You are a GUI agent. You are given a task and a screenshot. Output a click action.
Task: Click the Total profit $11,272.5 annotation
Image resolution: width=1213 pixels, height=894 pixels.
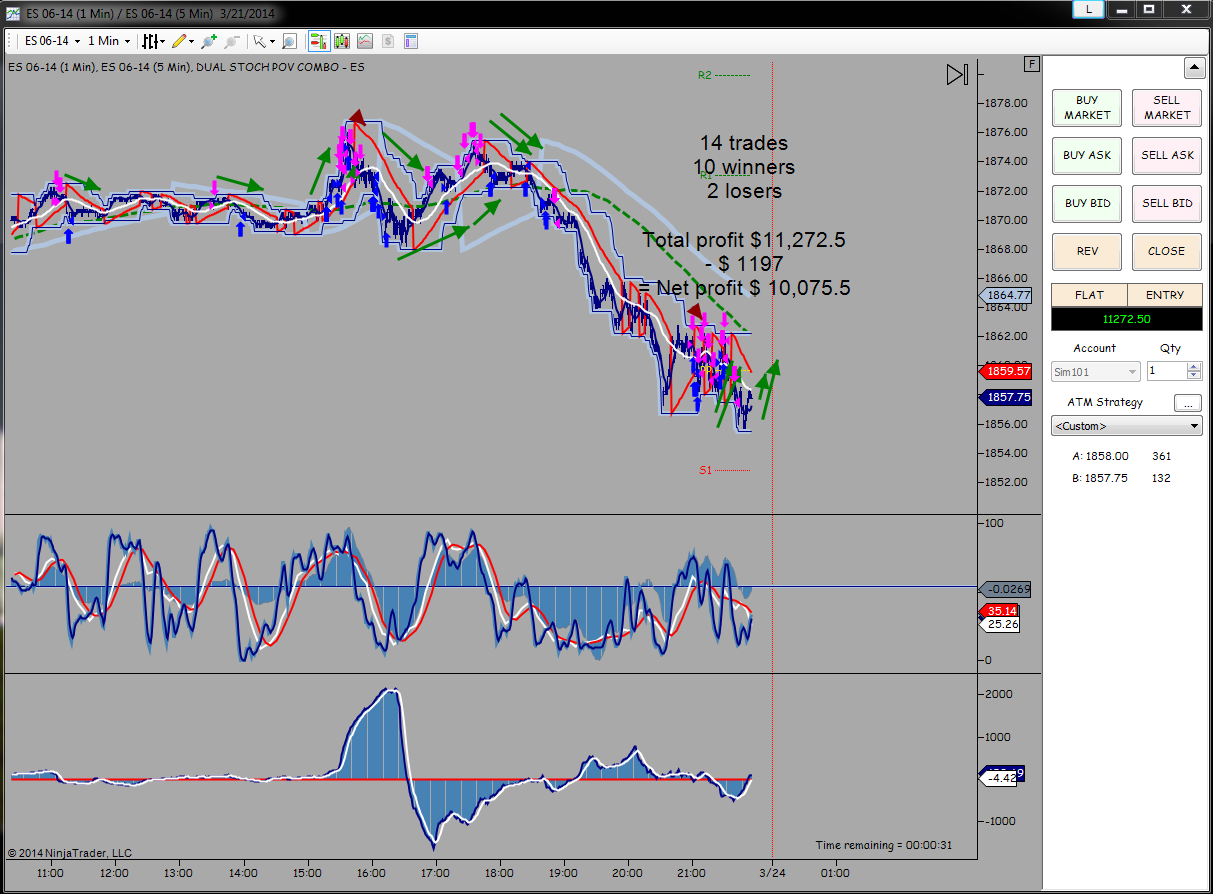click(744, 240)
